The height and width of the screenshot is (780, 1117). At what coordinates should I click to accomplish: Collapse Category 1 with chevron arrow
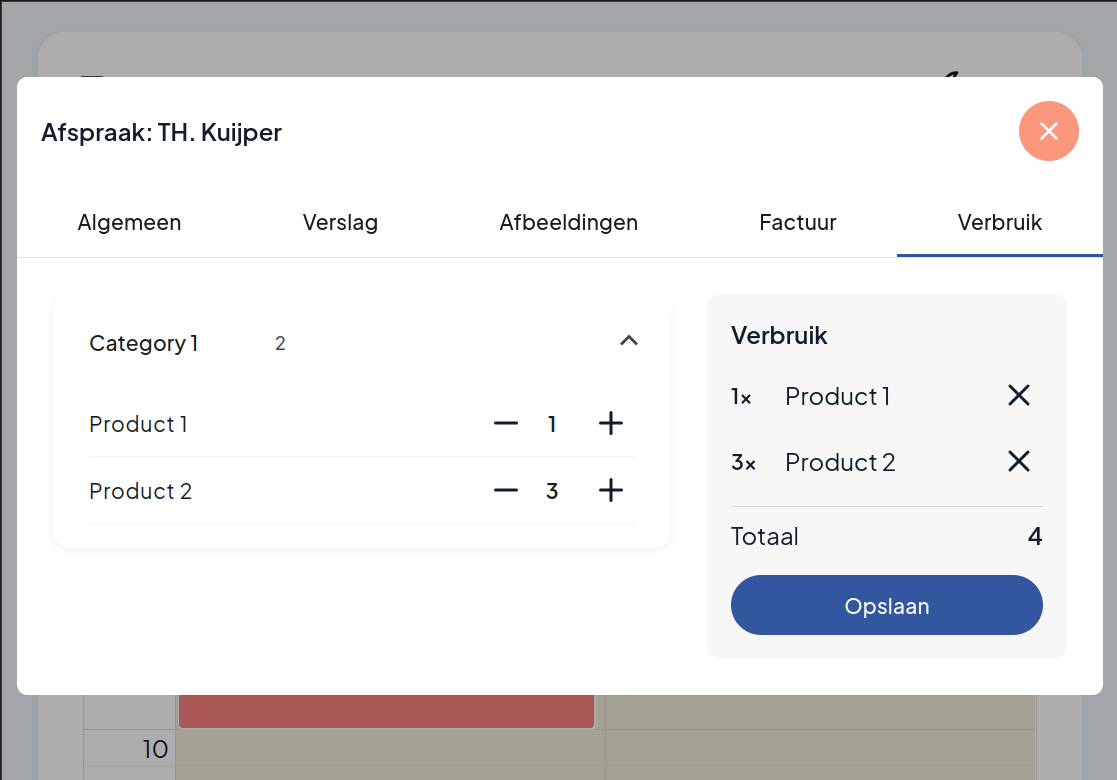pyautogui.click(x=628, y=340)
